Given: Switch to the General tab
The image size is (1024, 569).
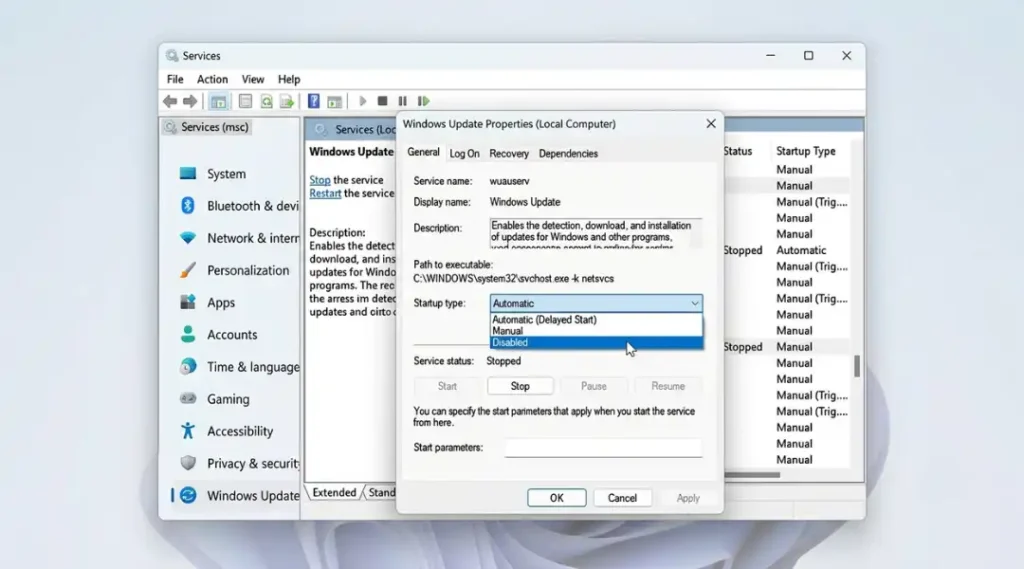Looking at the screenshot, I should pyautogui.click(x=423, y=152).
